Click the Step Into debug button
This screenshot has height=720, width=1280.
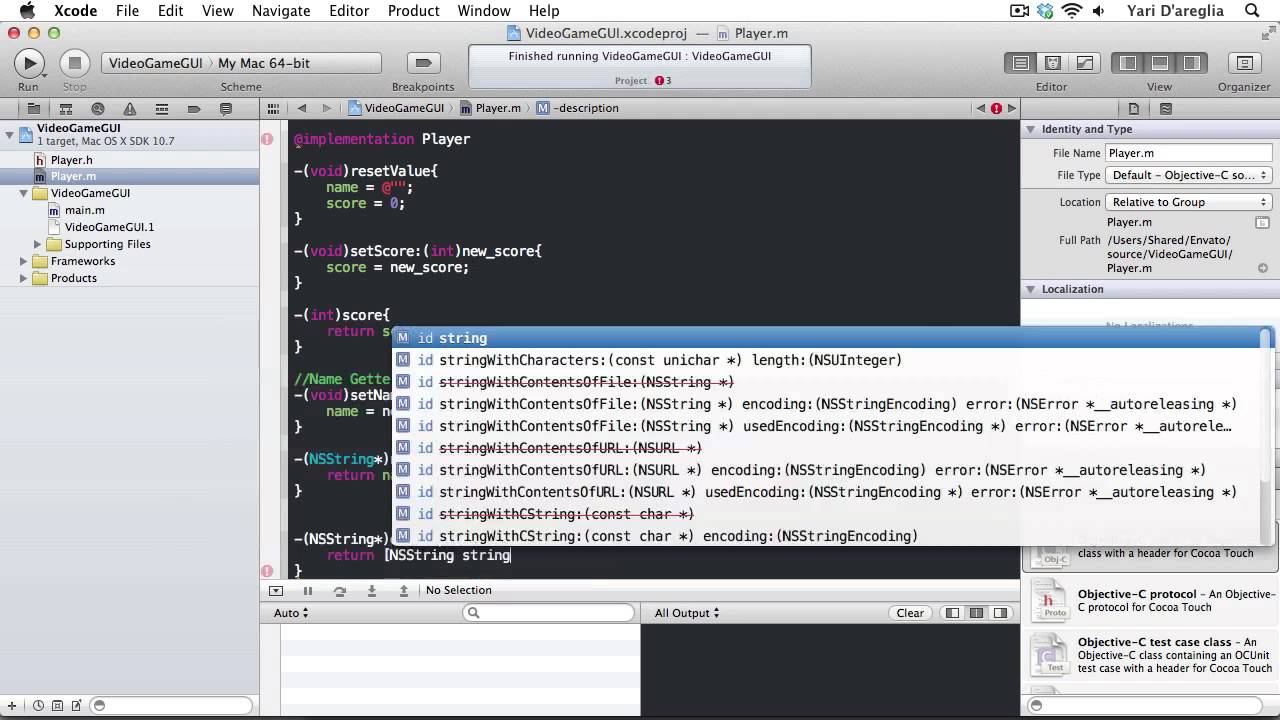(372, 591)
